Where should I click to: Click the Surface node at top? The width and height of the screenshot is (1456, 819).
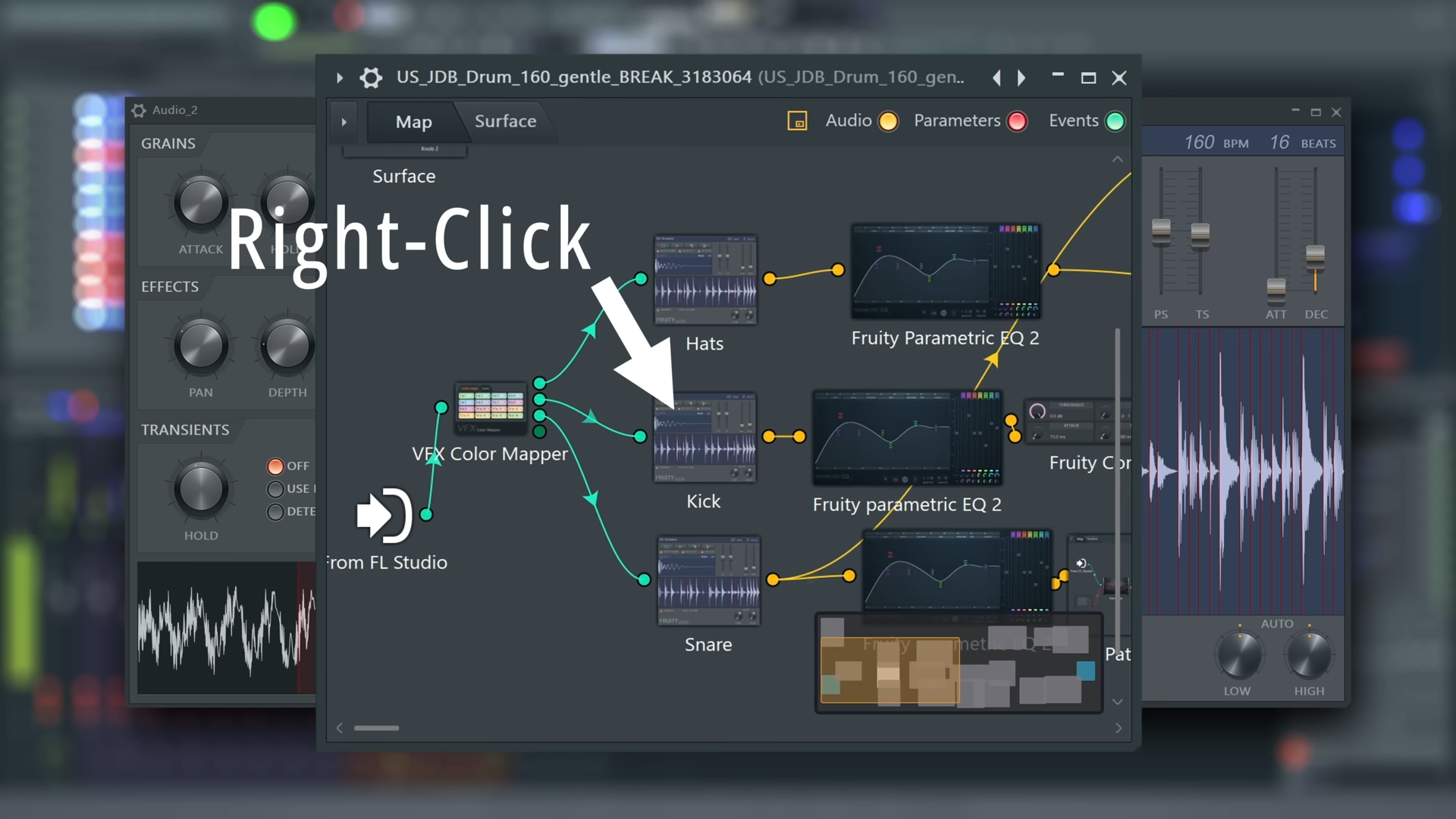point(405,151)
